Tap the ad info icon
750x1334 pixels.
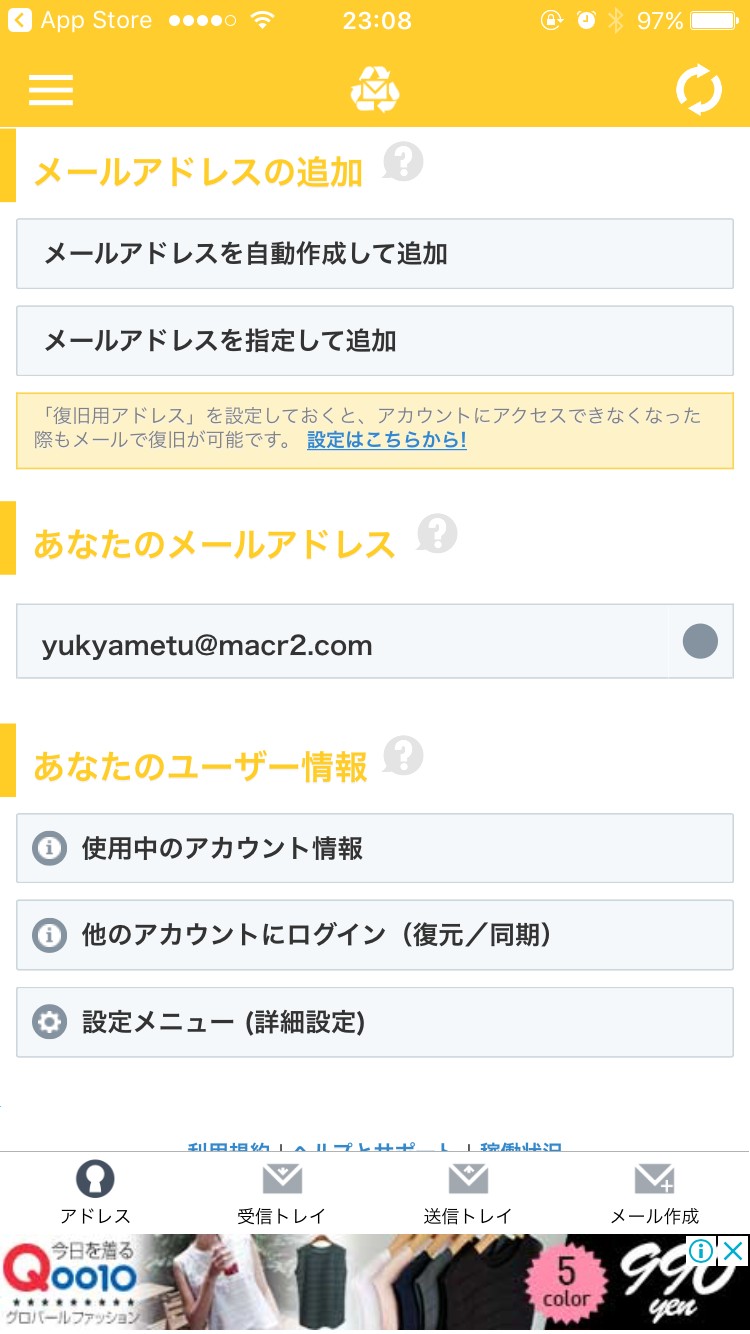click(701, 1250)
